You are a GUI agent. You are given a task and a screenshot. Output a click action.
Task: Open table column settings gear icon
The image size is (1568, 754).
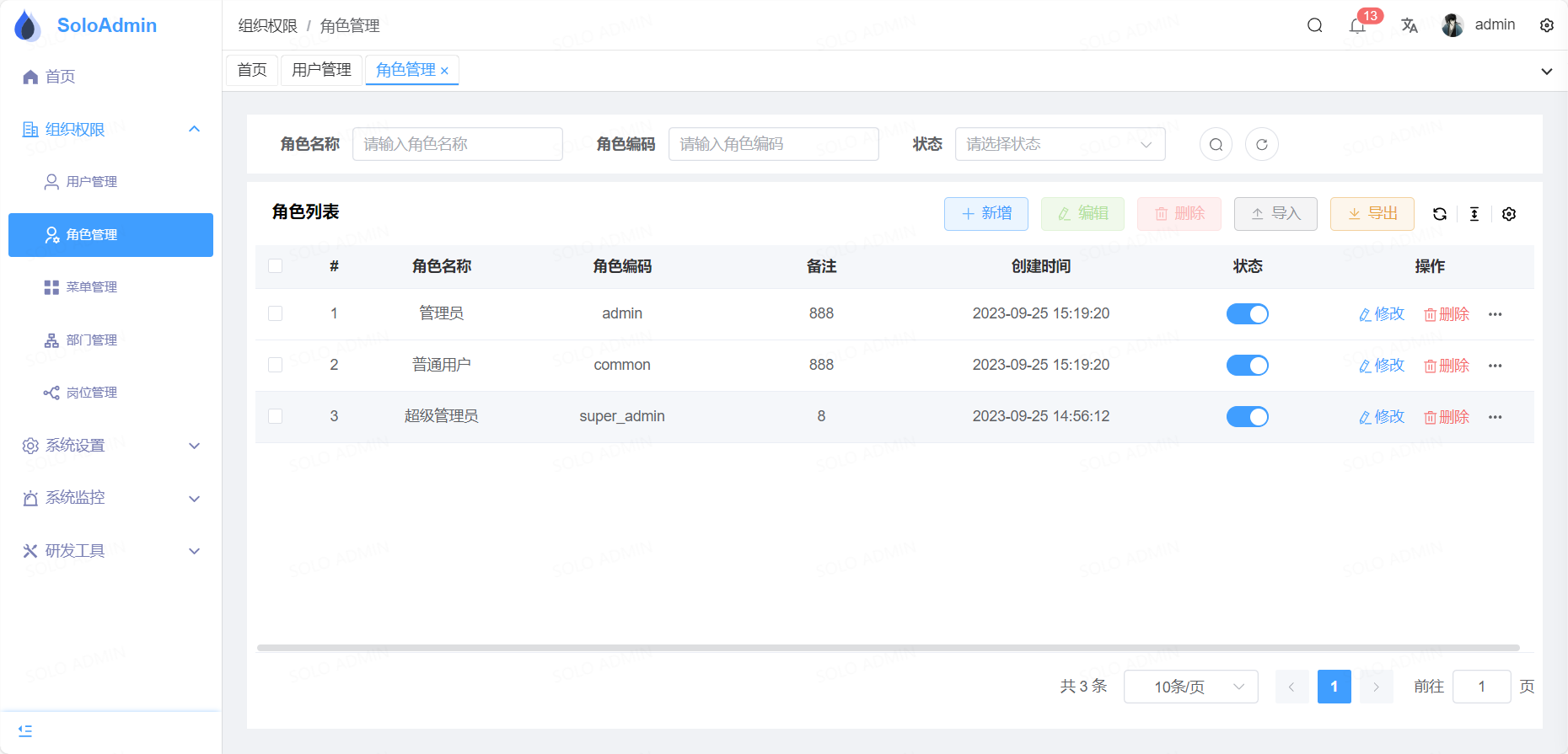[1509, 214]
